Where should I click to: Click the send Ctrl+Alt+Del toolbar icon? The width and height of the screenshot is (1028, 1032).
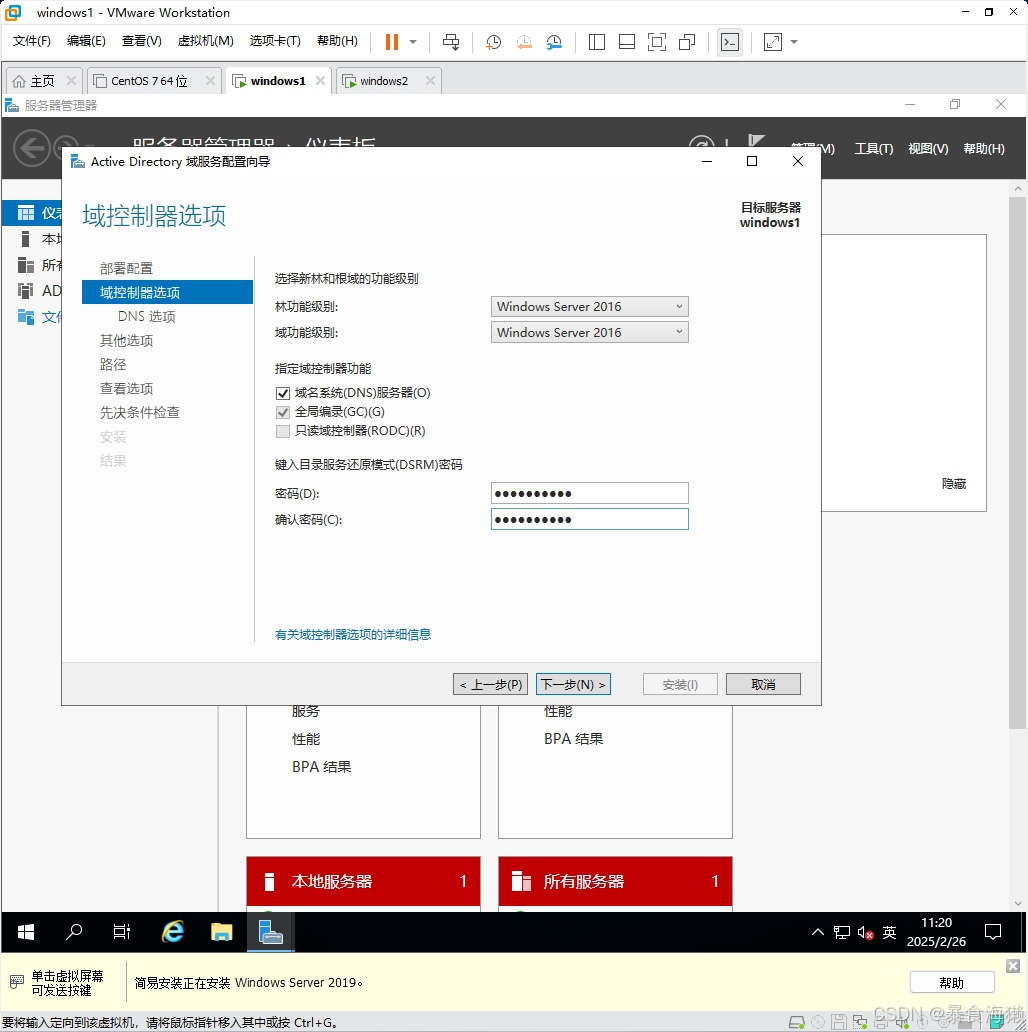[451, 42]
